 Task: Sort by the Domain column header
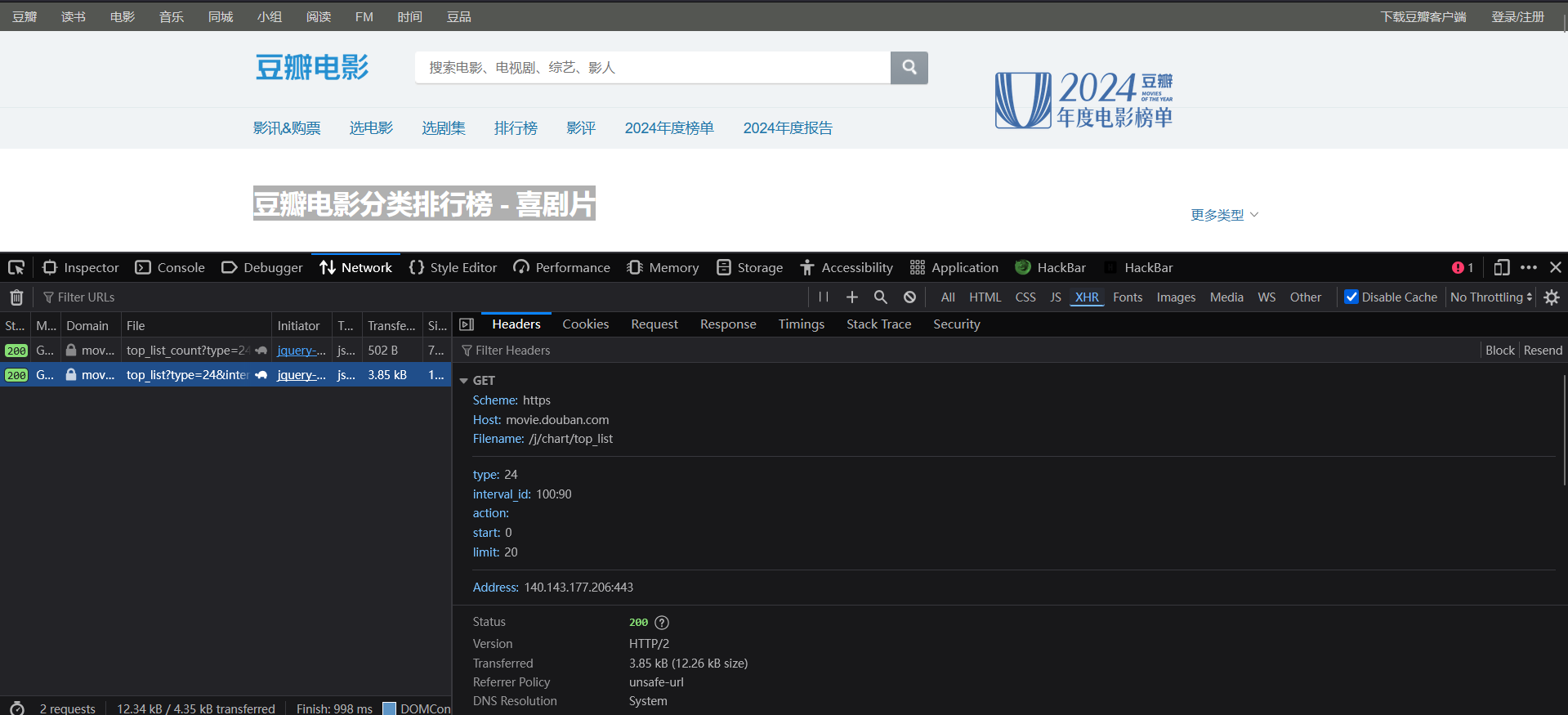(90, 325)
